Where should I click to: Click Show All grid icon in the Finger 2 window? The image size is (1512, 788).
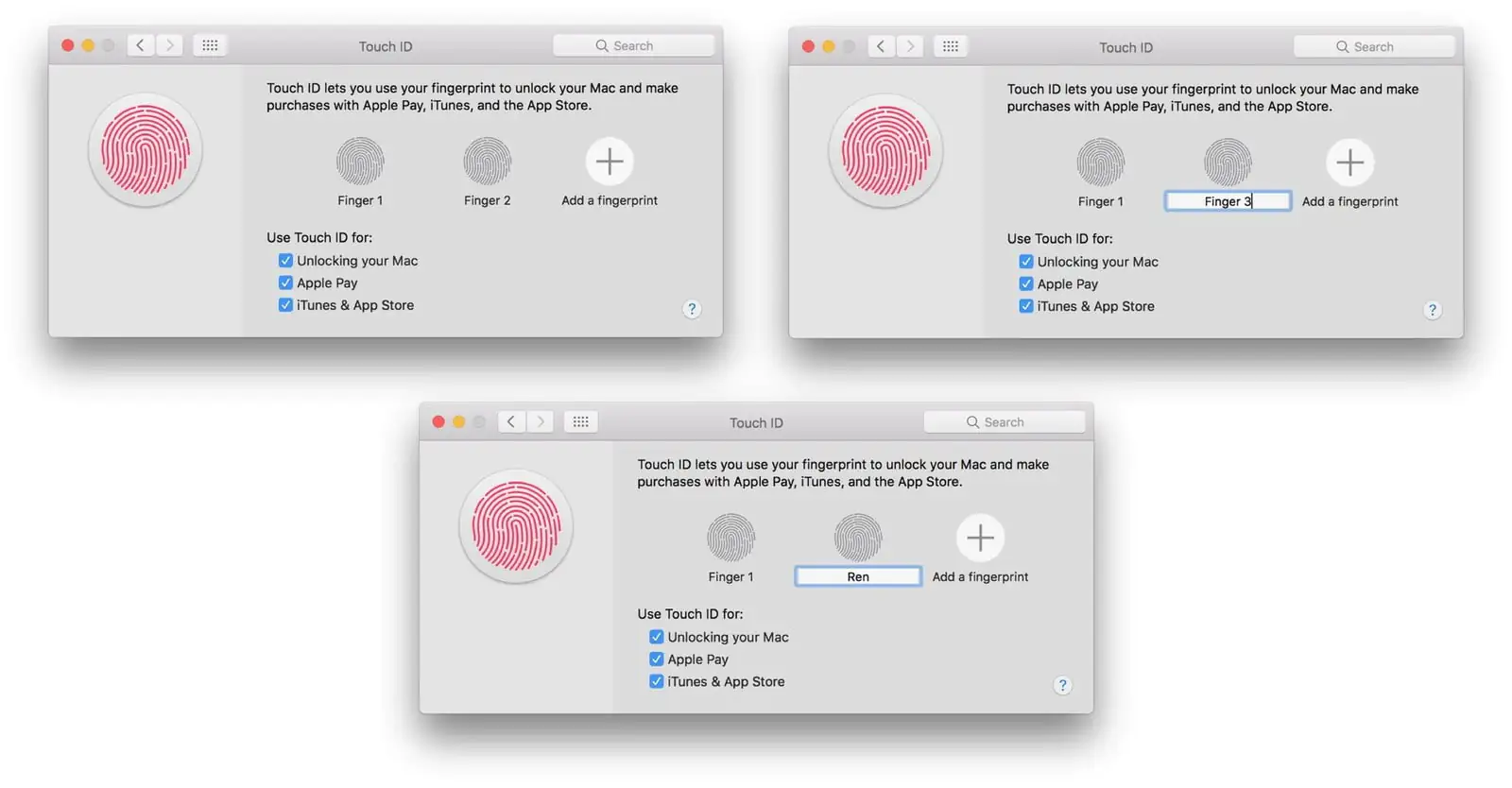coord(210,45)
